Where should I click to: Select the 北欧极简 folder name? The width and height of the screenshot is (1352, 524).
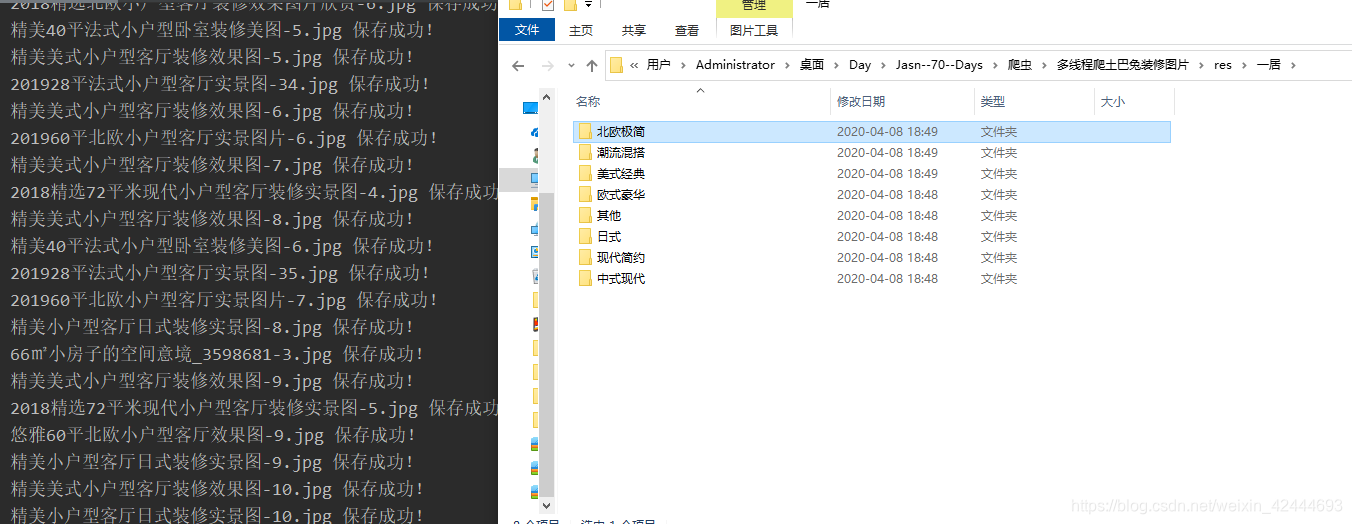pyautogui.click(x=621, y=131)
